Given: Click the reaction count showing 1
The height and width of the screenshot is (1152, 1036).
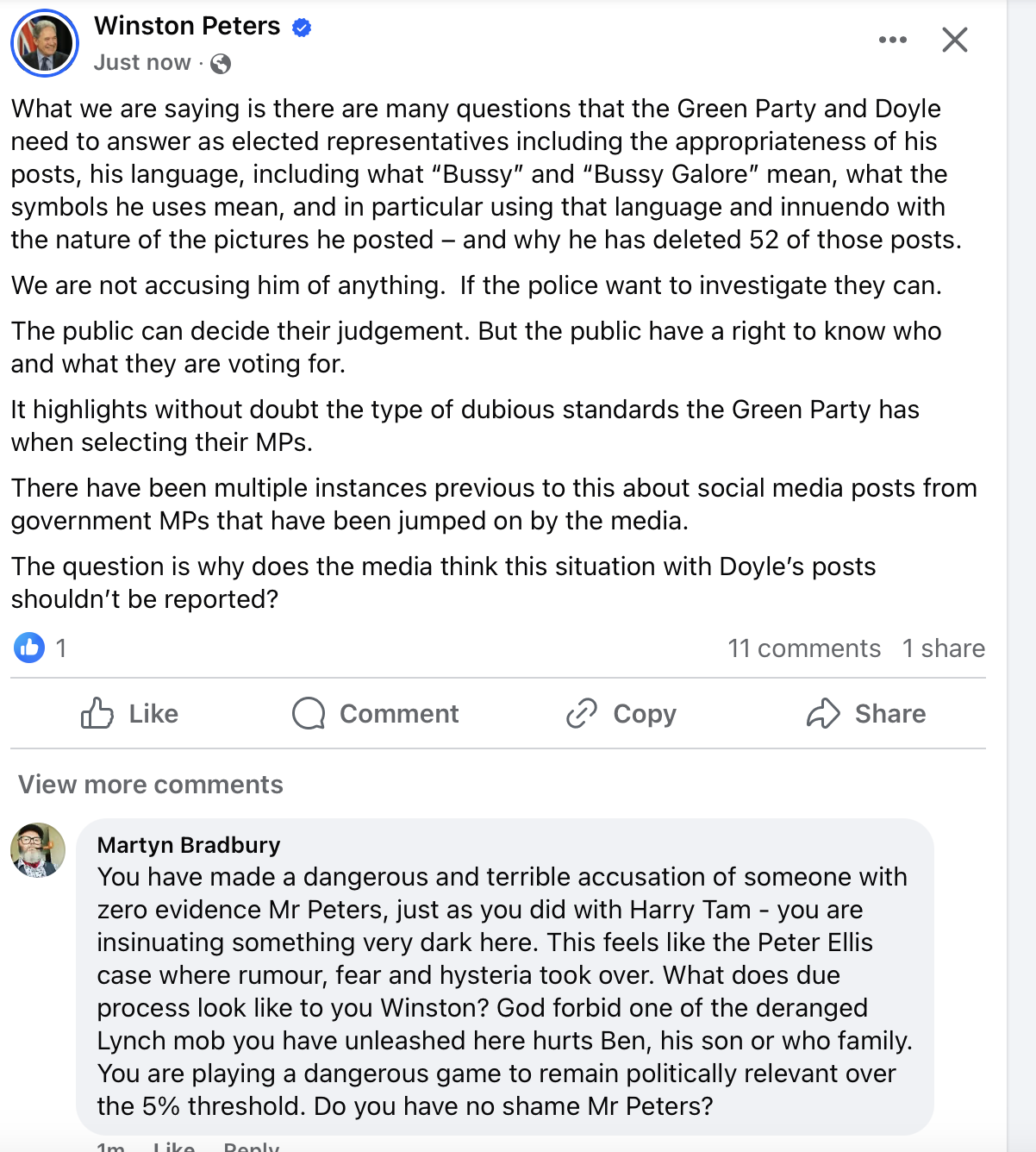Looking at the screenshot, I should pos(60,648).
